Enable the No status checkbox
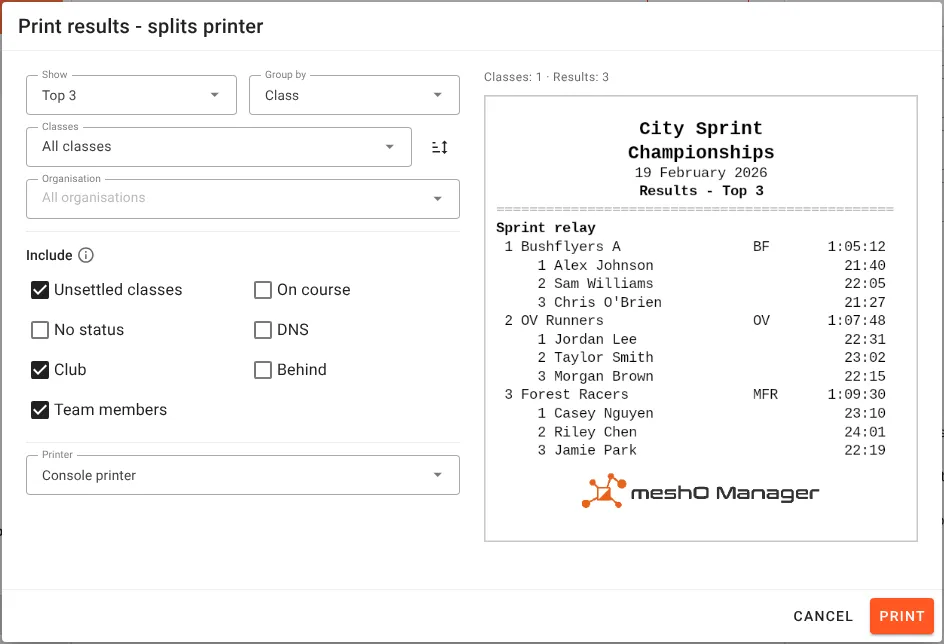The height and width of the screenshot is (644, 944). (40, 330)
